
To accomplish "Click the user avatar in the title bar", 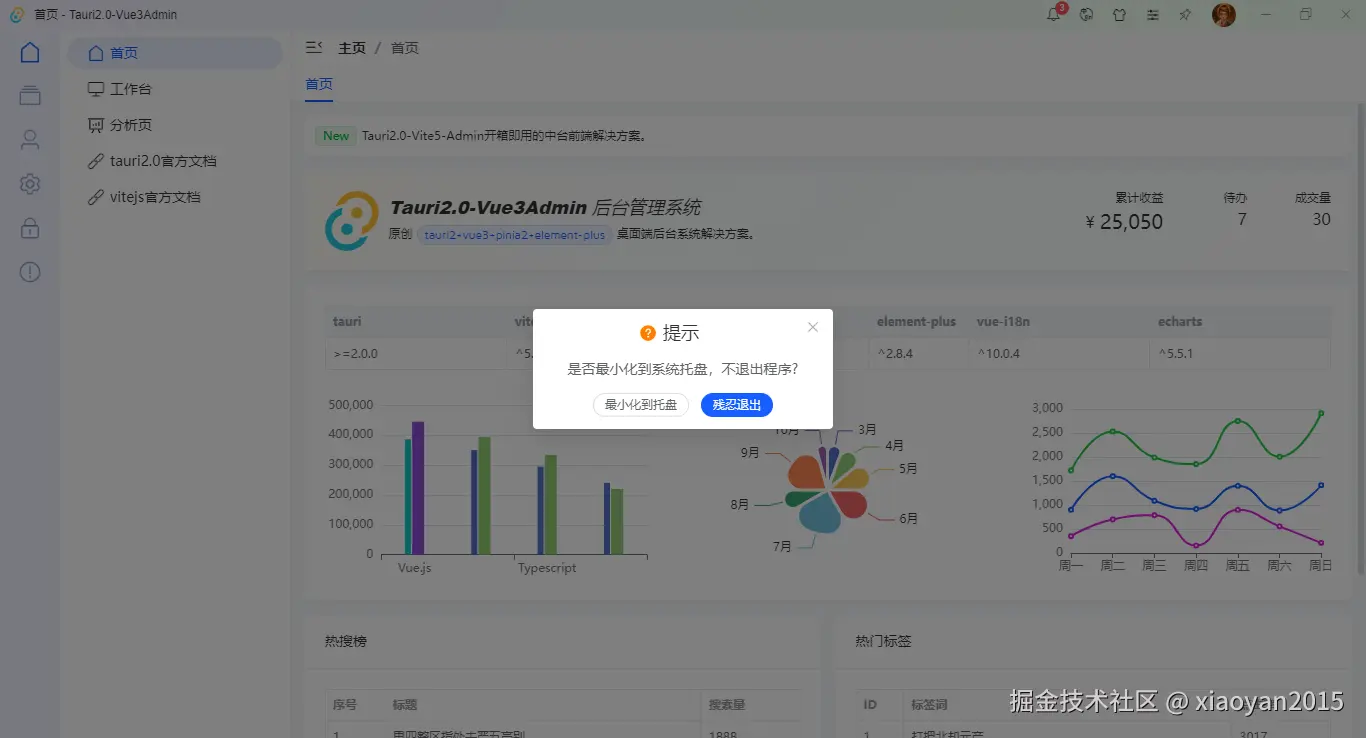I will coord(1223,14).
